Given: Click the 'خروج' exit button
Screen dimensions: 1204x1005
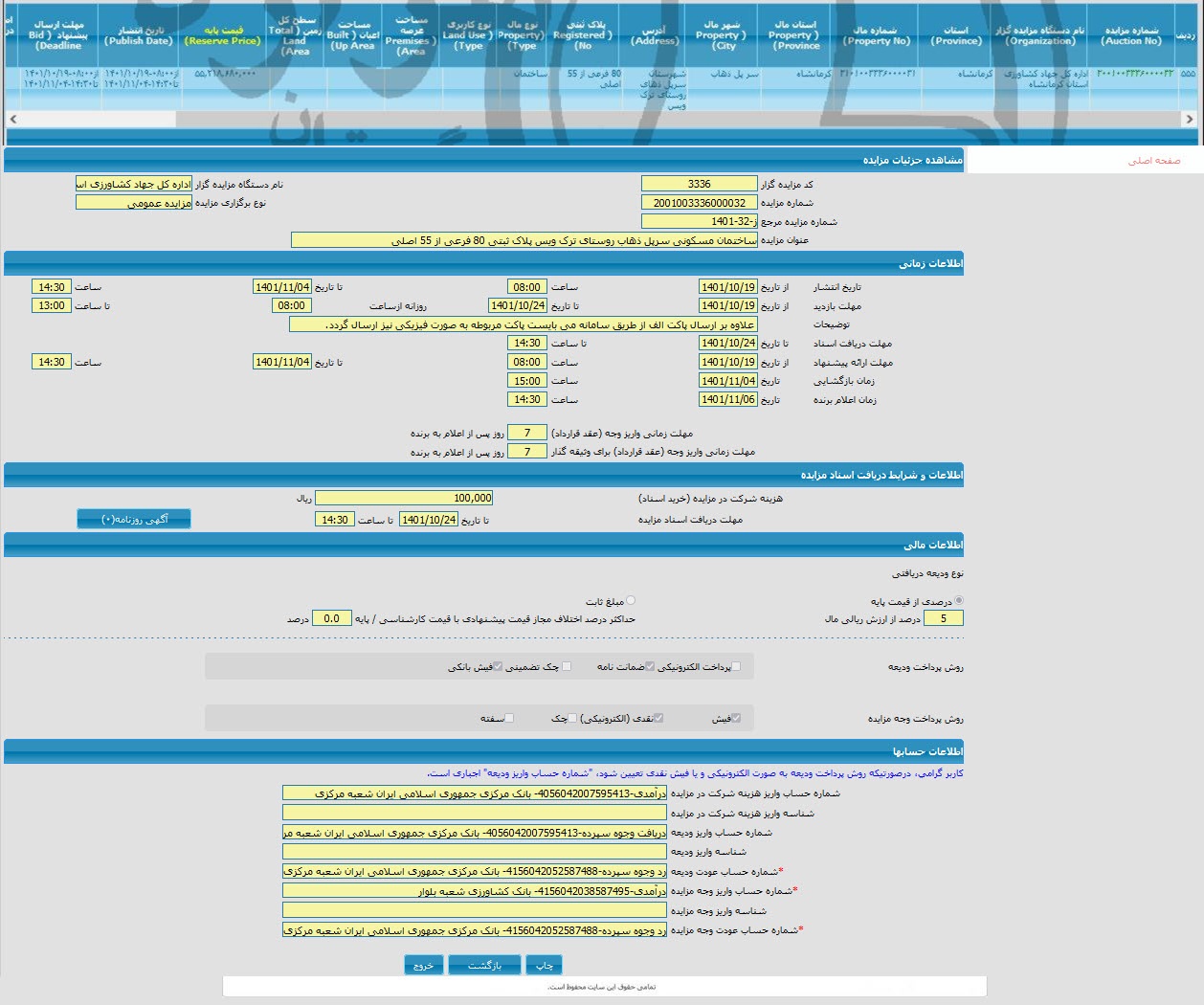Looking at the screenshot, I should point(423,965).
